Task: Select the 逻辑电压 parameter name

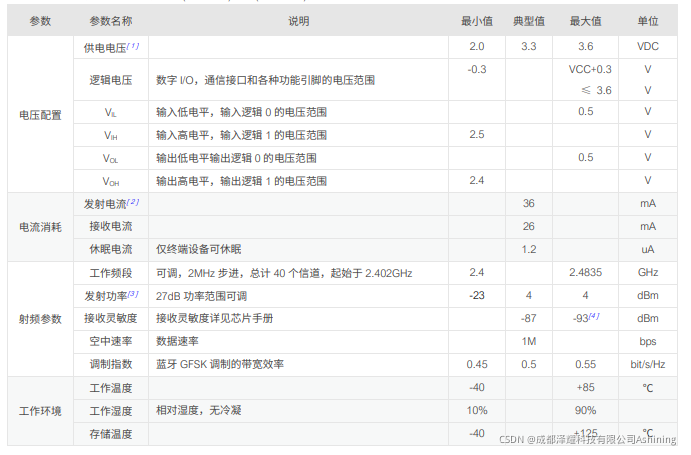Action: (x=111, y=80)
